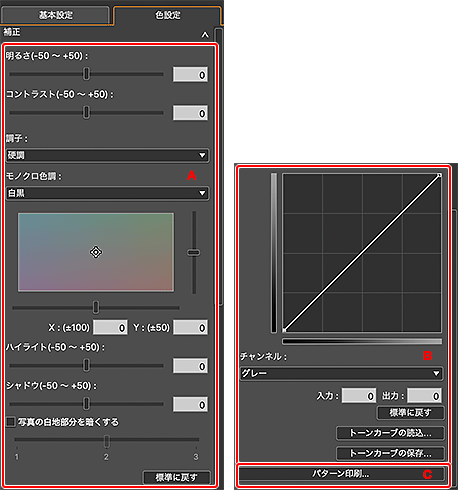This screenshot has height=490, width=458.
Task: Click the パターン印刷... button
Action: (342, 474)
